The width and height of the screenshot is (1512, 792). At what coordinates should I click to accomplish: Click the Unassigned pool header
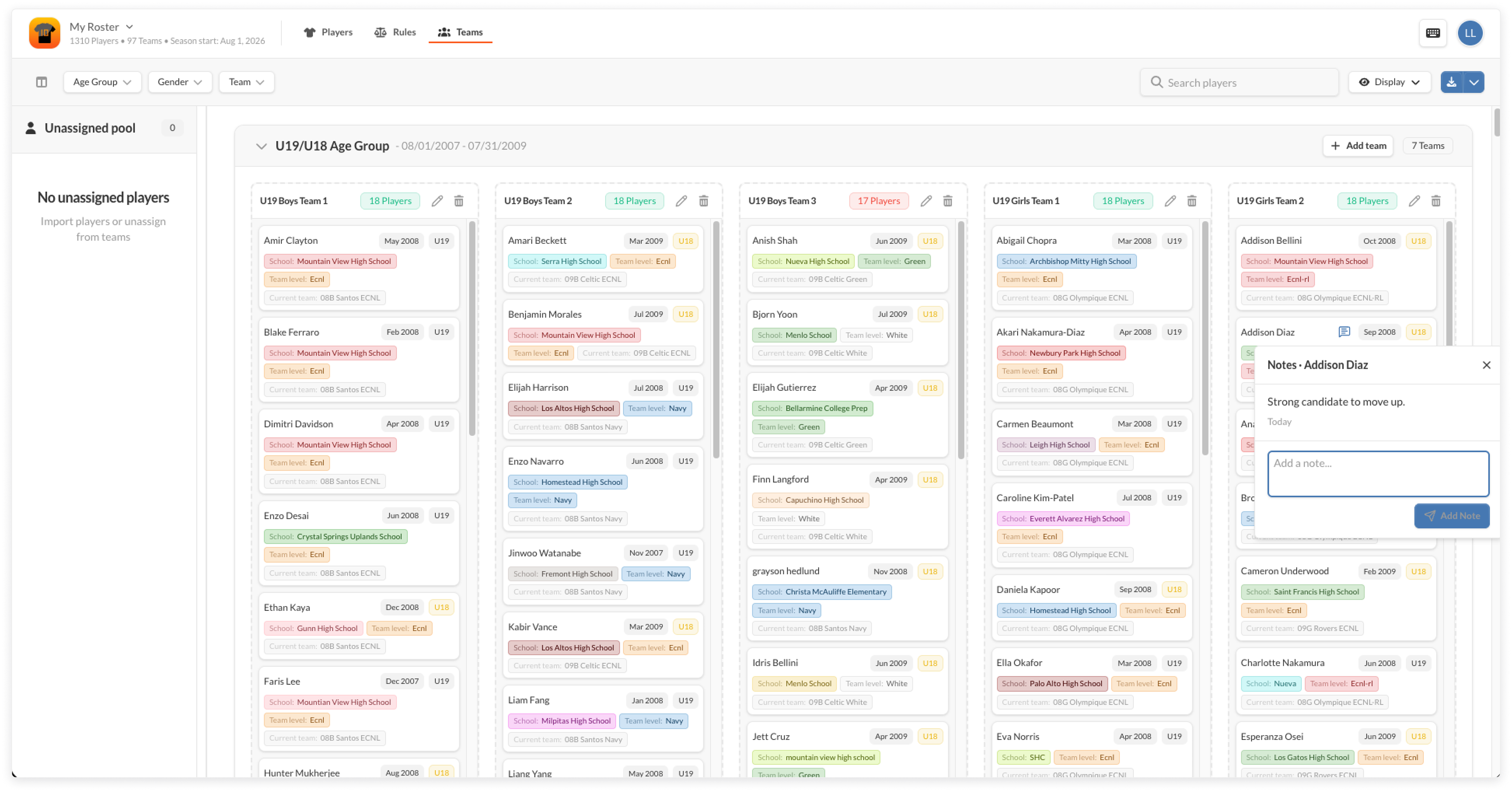(104, 128)
